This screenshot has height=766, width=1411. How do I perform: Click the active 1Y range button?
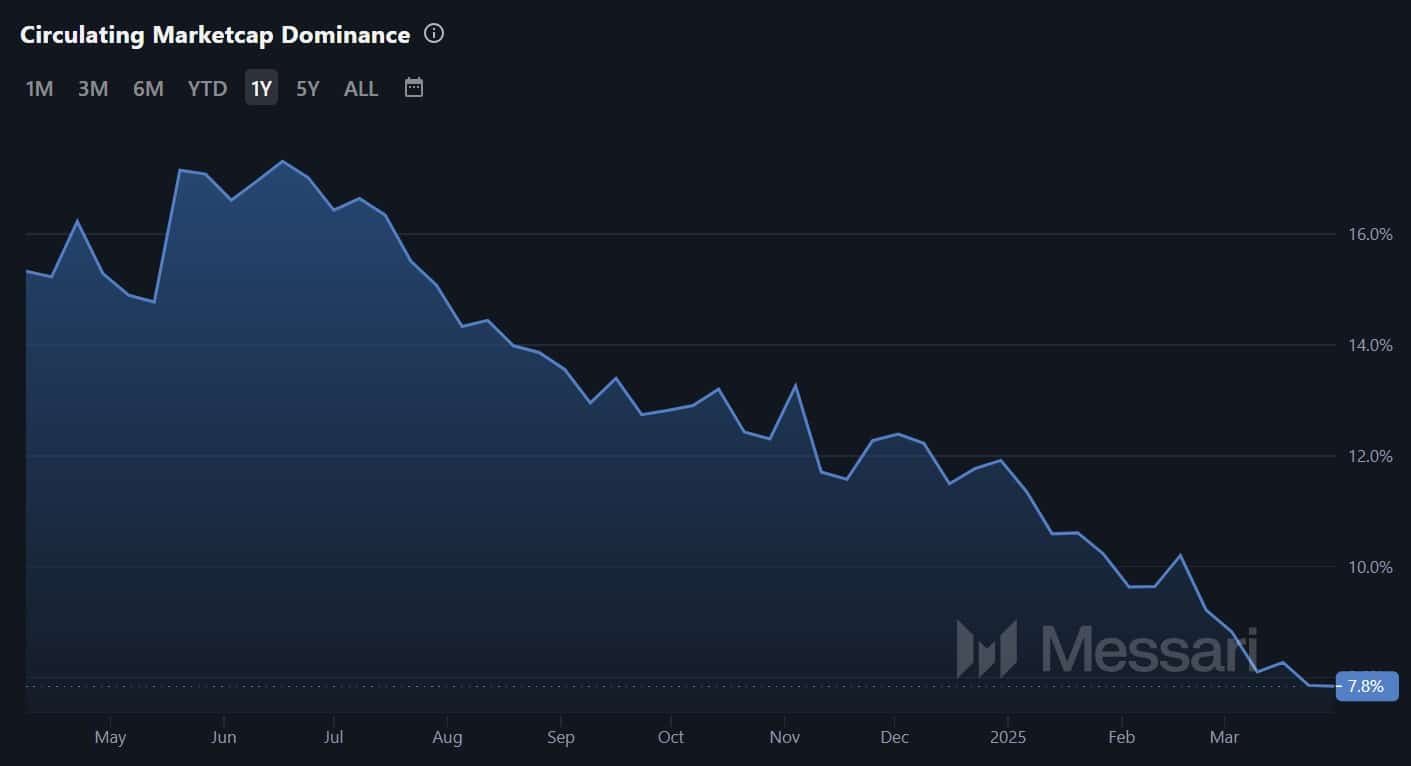coord(261,89)
